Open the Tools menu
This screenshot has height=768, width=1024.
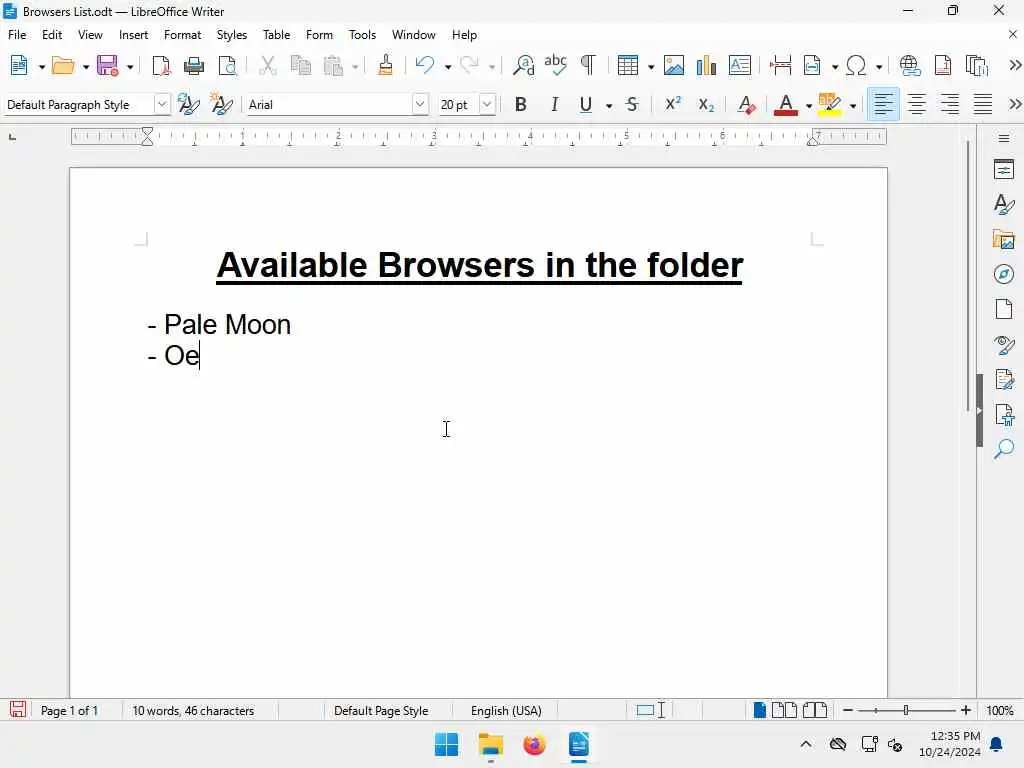[362, 35]
